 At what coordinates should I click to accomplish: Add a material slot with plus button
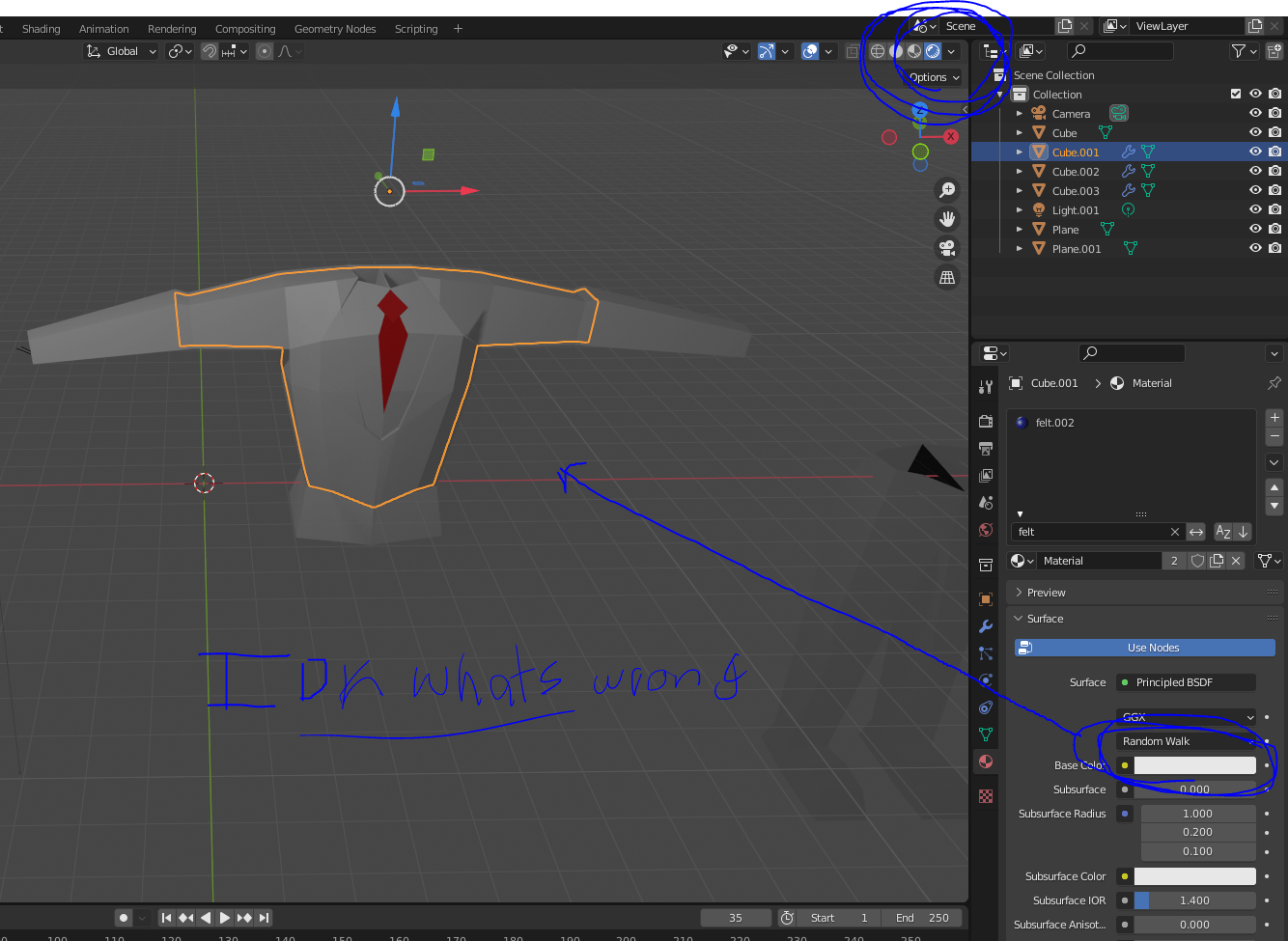(1274, 418)
